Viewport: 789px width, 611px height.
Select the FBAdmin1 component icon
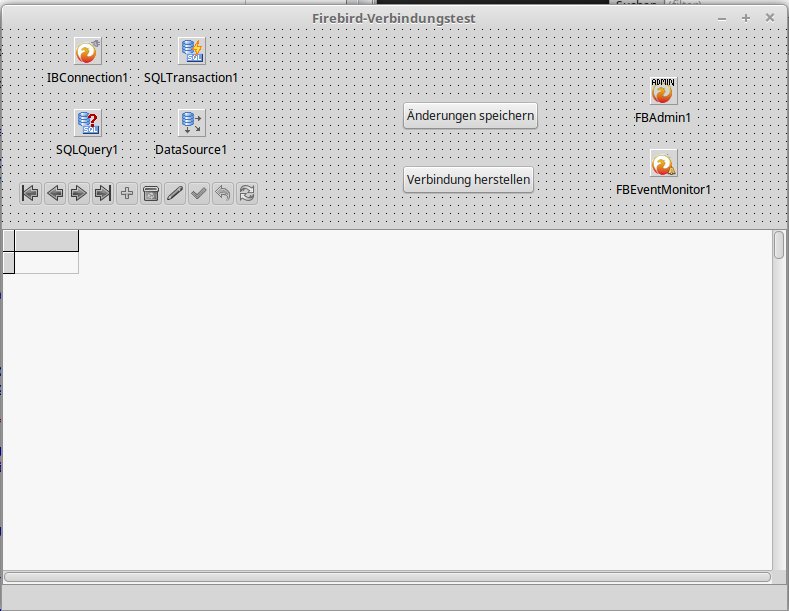tap(663, 91)
